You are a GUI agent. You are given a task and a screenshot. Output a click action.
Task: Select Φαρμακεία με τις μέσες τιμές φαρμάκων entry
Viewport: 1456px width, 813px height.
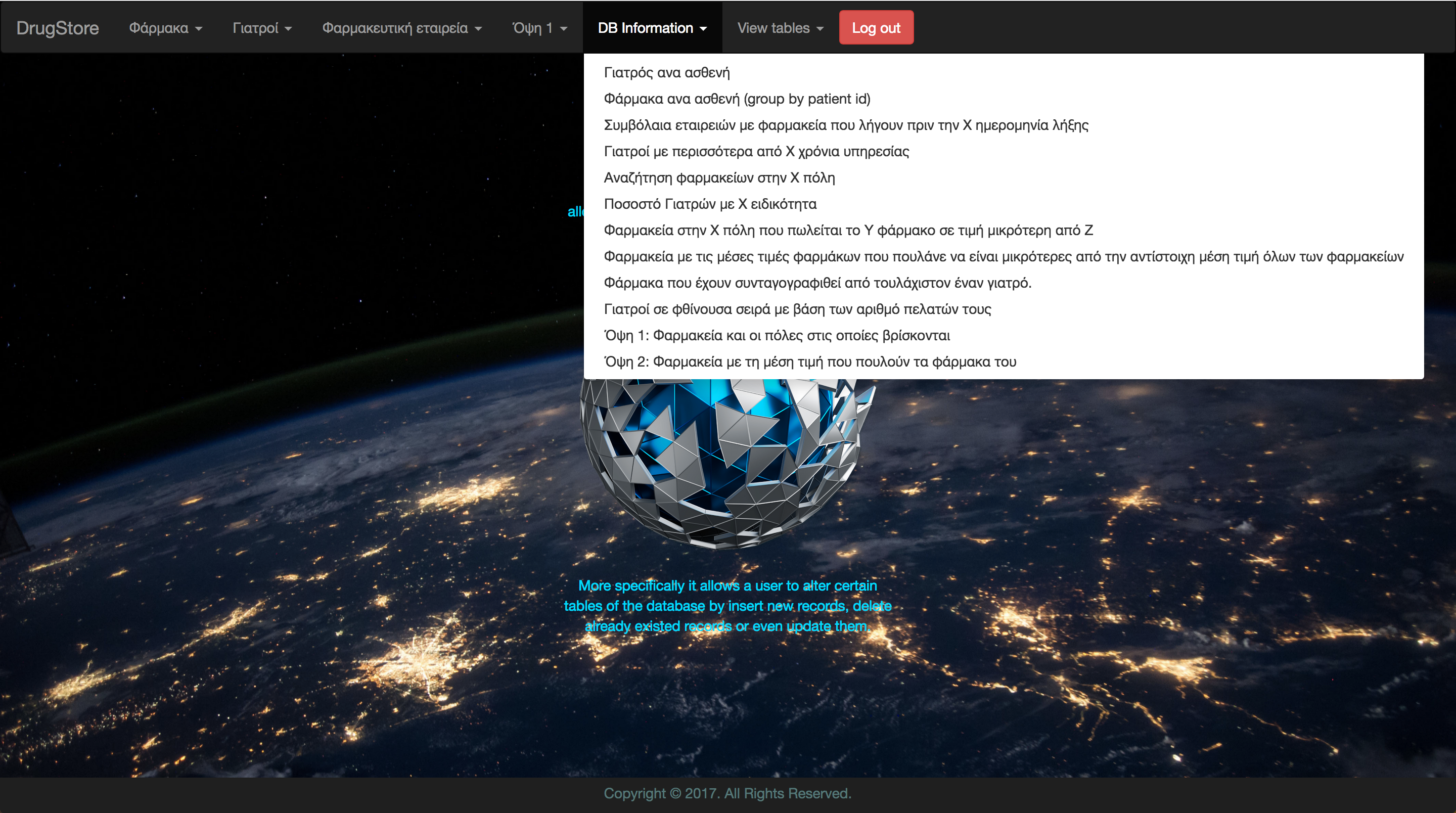tap(1003, 257)
